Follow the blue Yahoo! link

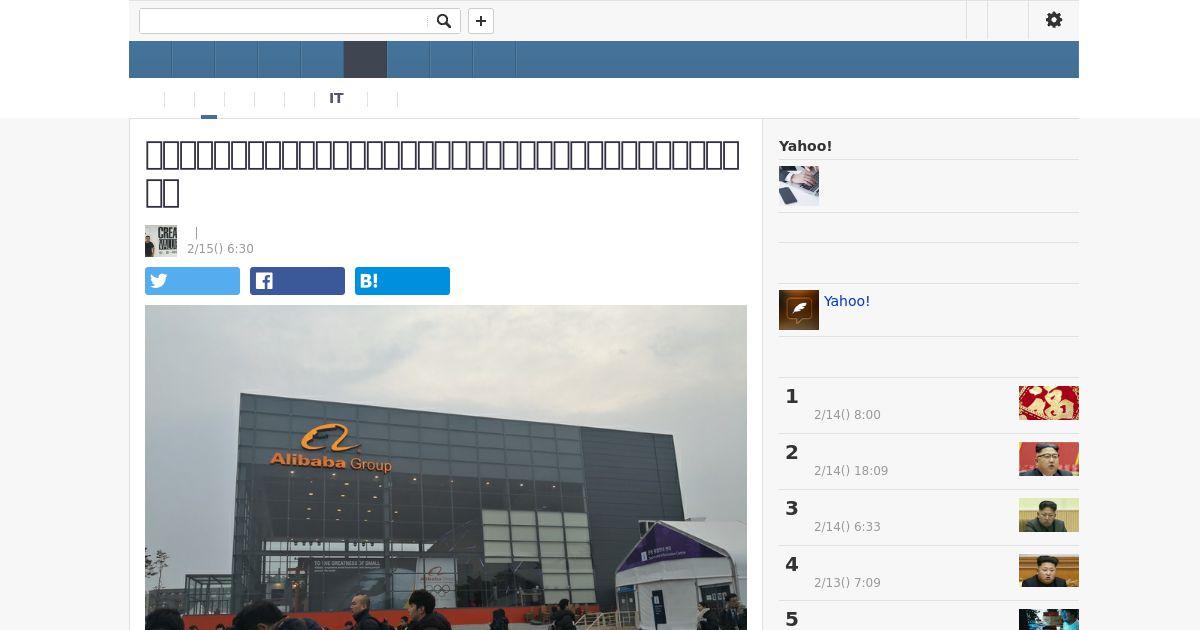[847, 301]
